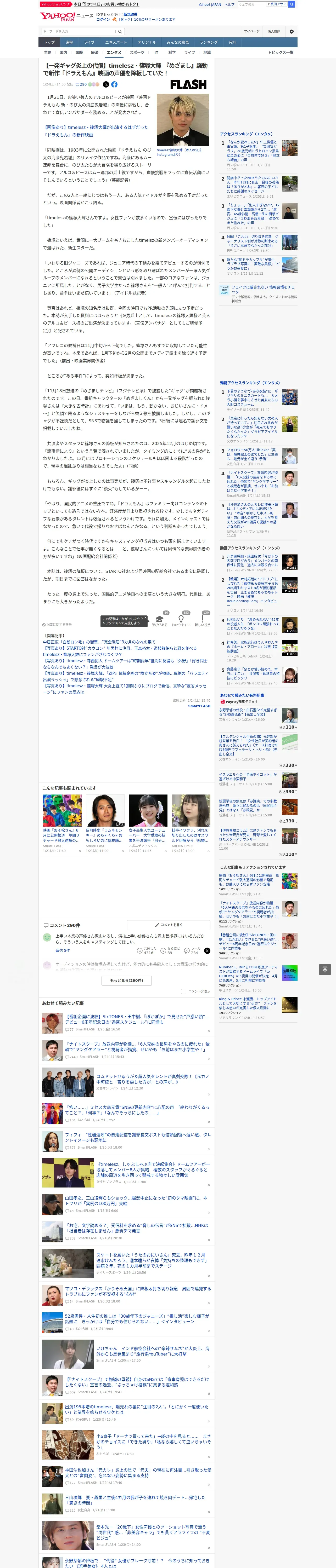Play video ranking item 1 thumbnail (2:51)
This screenshot has height=1568, width=336.
pyautogui.click(x=290, y=562)
